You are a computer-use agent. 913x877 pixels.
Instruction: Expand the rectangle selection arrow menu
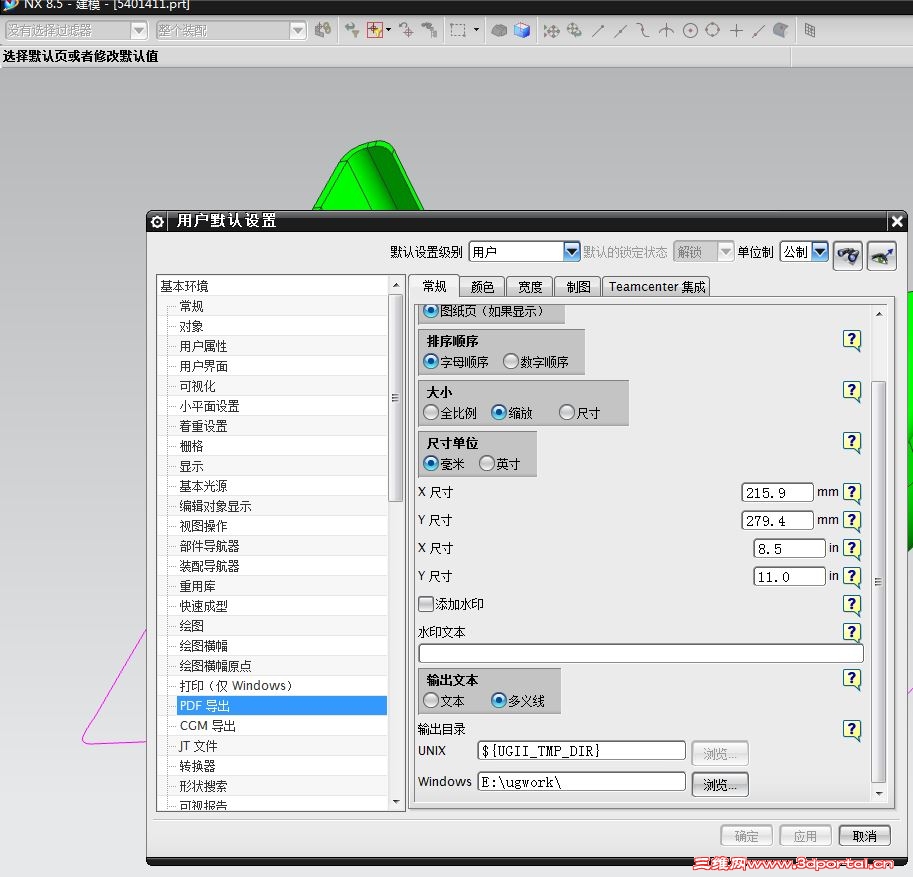point(476,30)
